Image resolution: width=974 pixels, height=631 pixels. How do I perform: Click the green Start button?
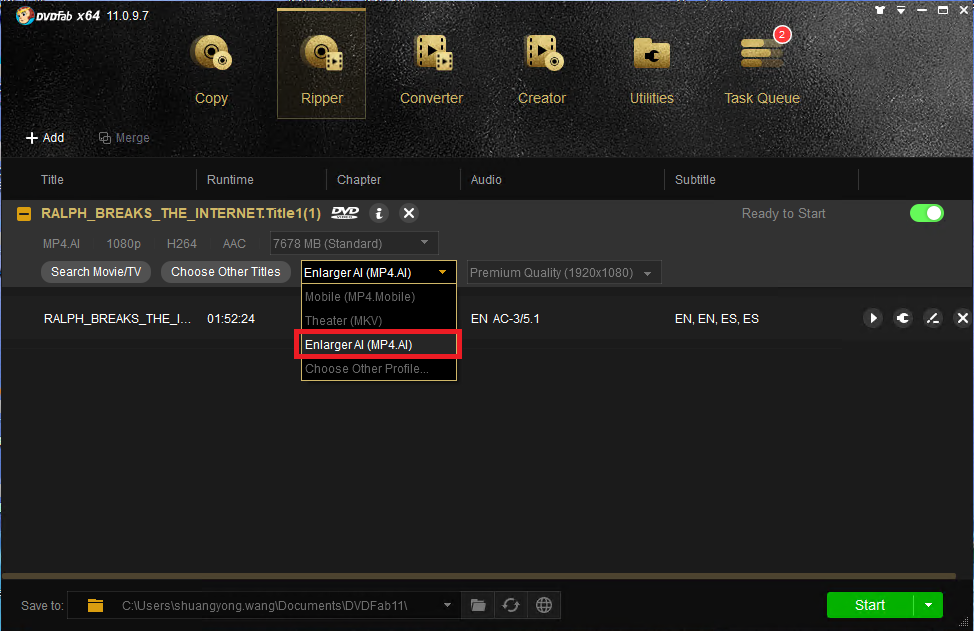[x=870, y=605]
